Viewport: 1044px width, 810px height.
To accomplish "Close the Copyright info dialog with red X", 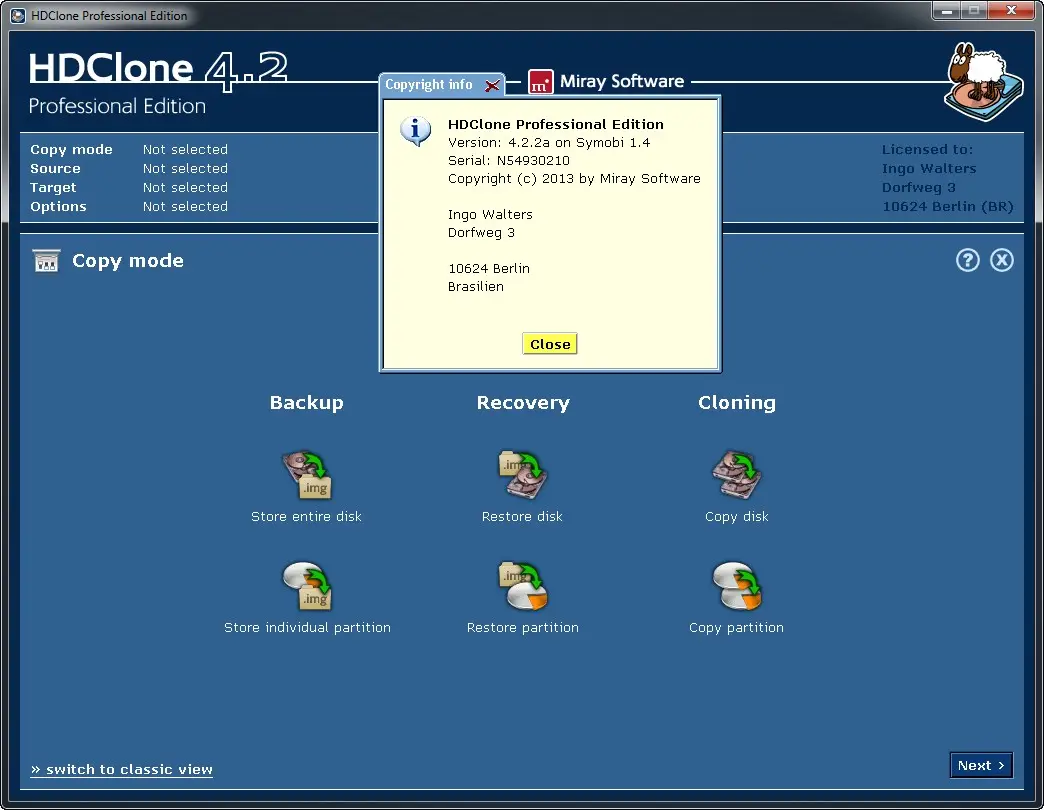I will click(x=492, y=85).
